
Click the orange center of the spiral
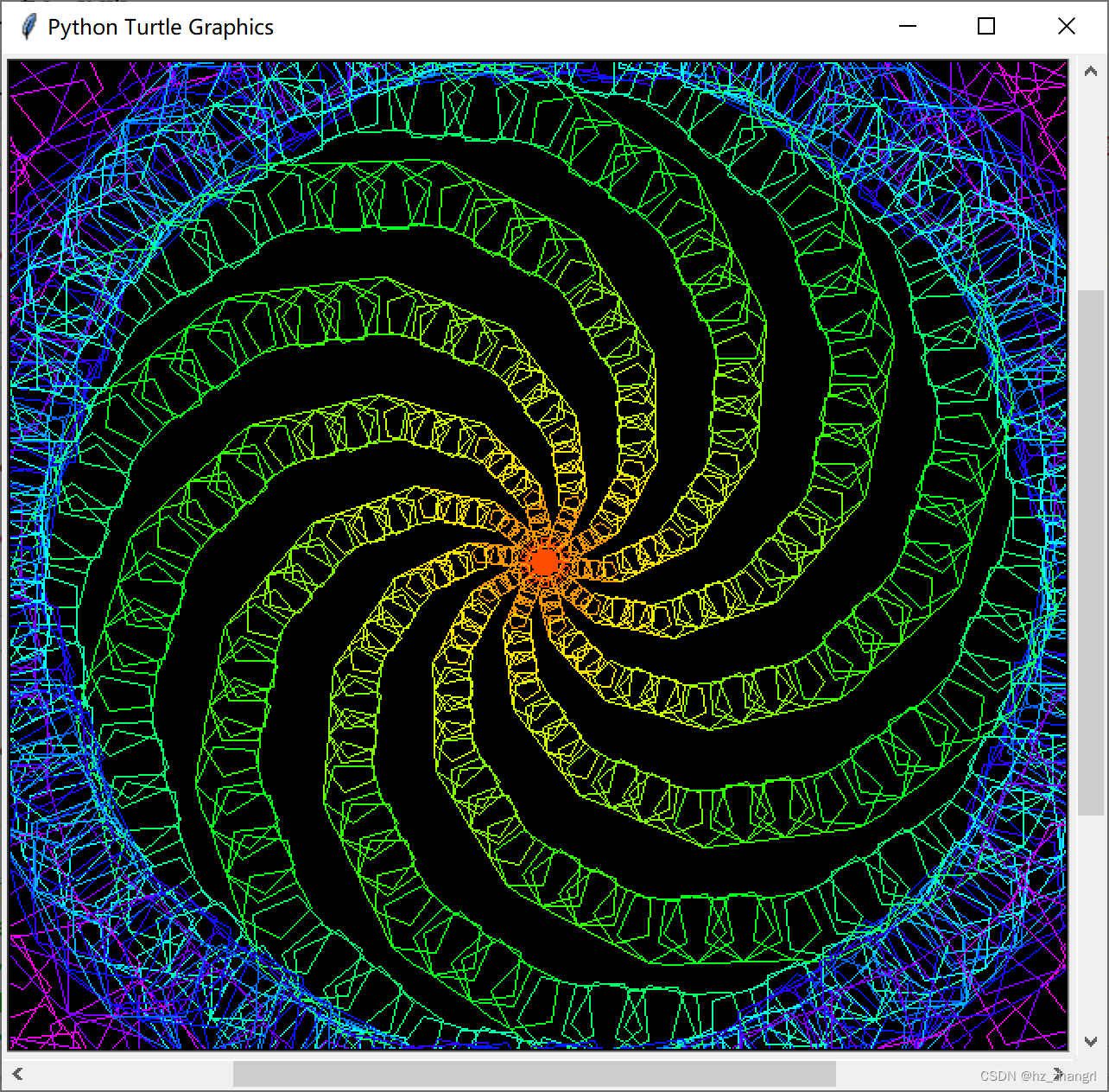click(544, 562)
